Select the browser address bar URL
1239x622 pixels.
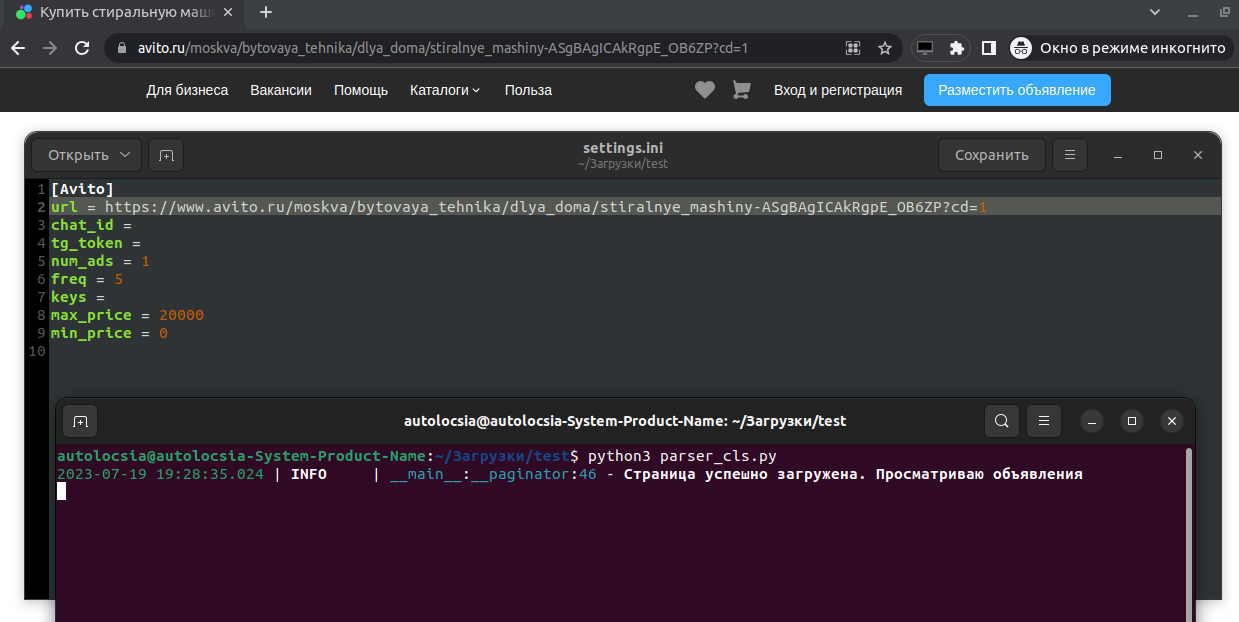pos(400,47)
